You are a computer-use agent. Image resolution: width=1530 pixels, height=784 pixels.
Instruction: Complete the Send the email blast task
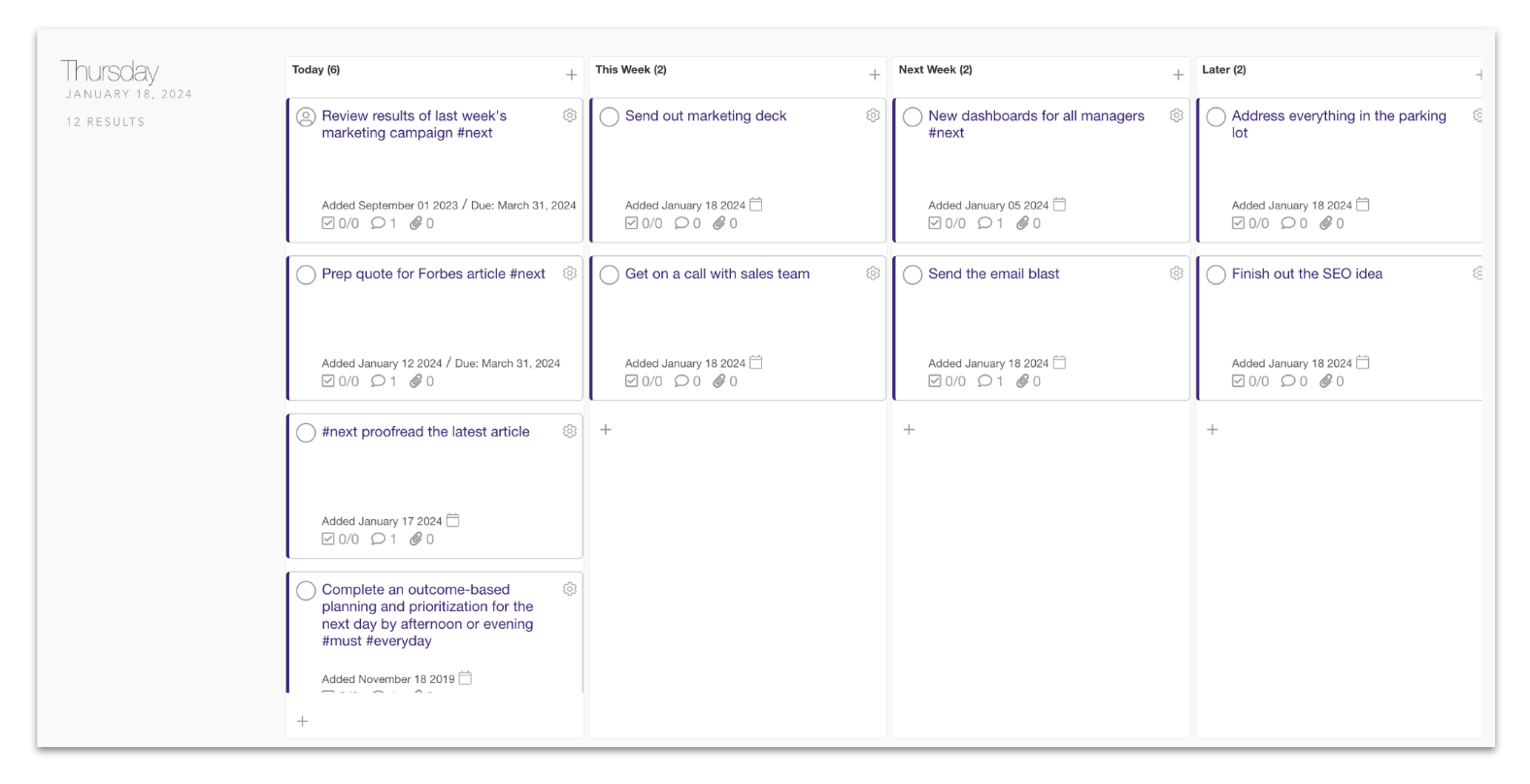pyautogui.click(x=913, y=276)
